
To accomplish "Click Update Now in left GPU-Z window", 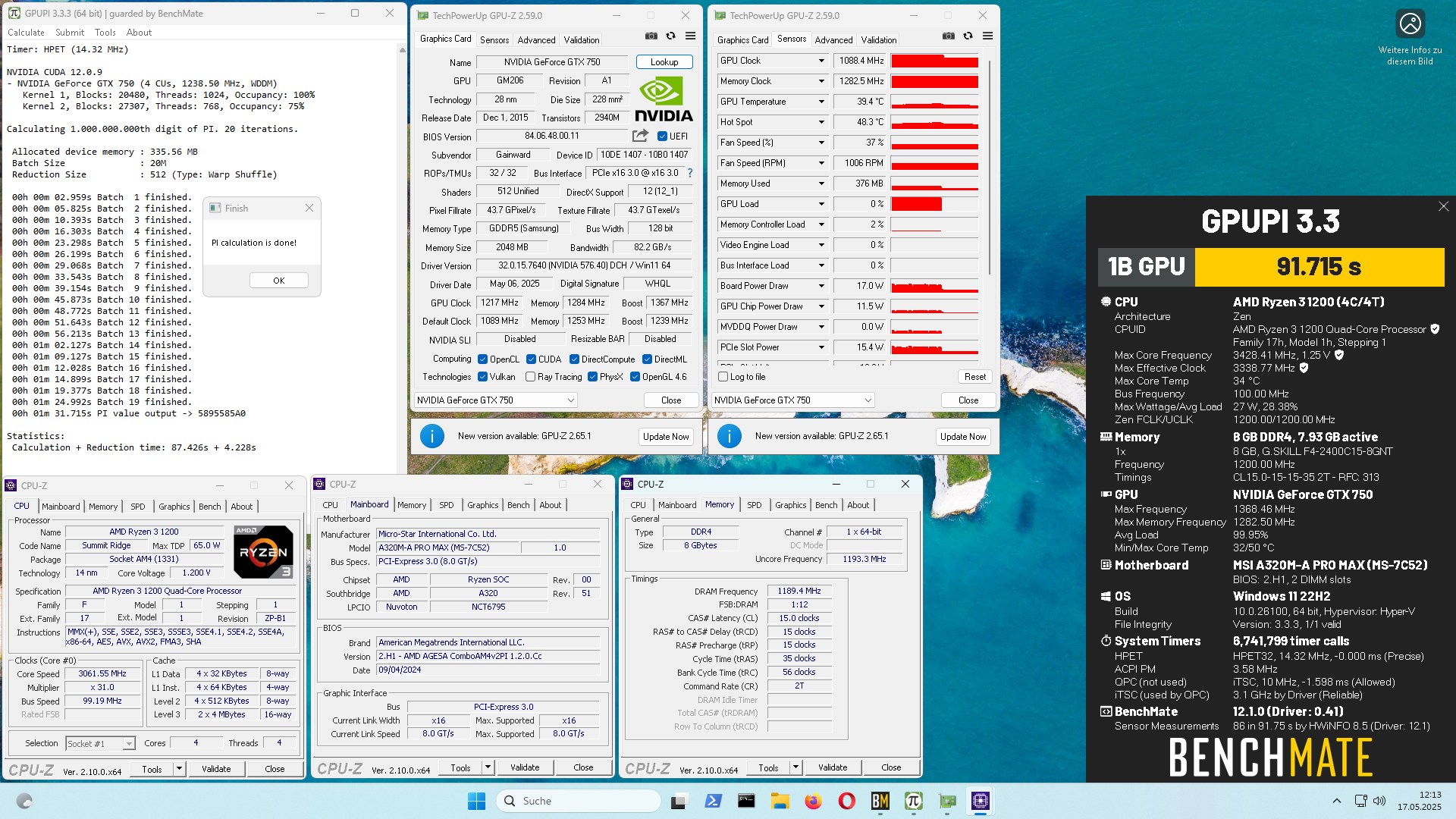I will pyautogui.click(x=666, y=437).
